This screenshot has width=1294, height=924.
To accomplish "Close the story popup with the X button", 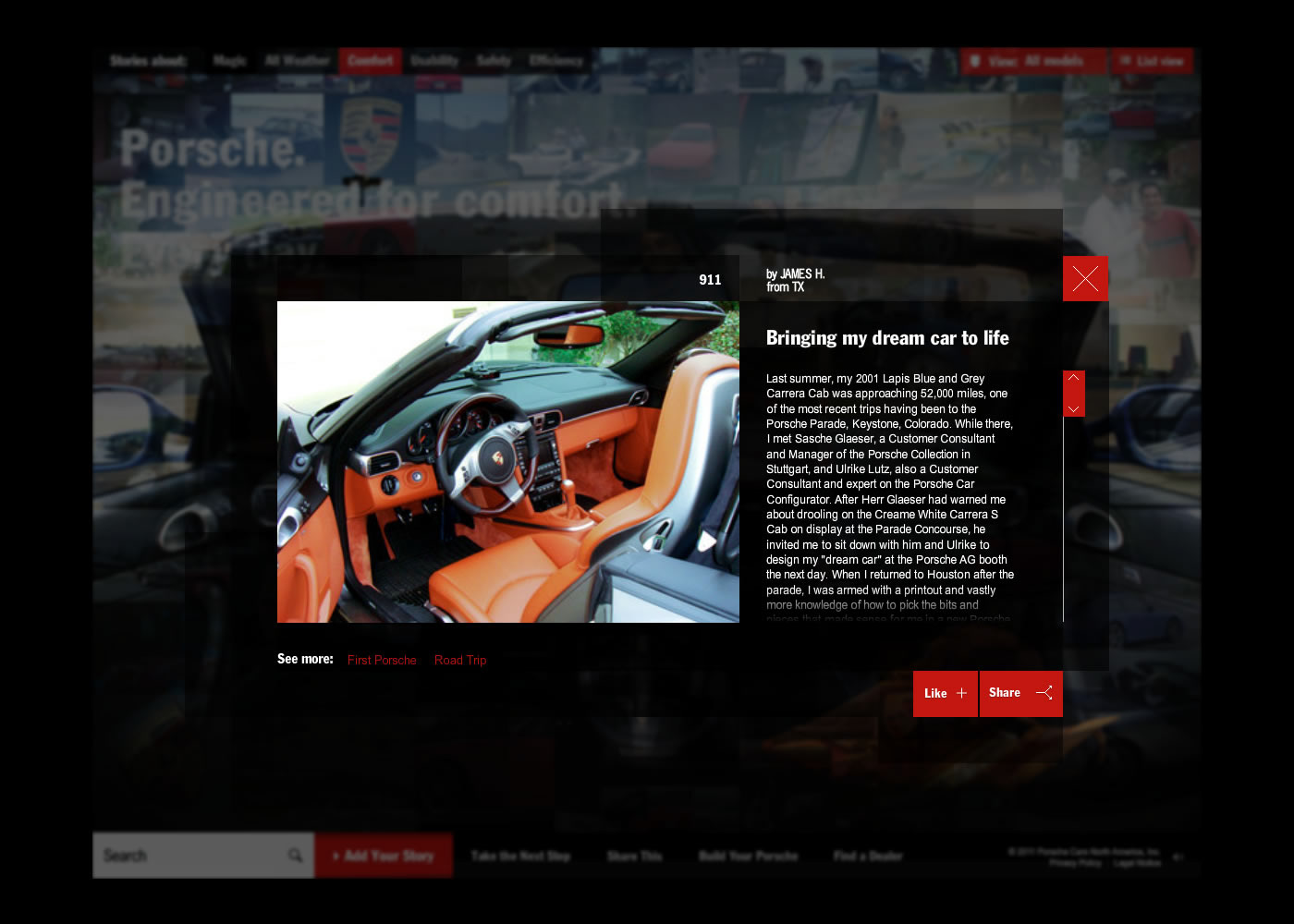I will click(1085, 278).
